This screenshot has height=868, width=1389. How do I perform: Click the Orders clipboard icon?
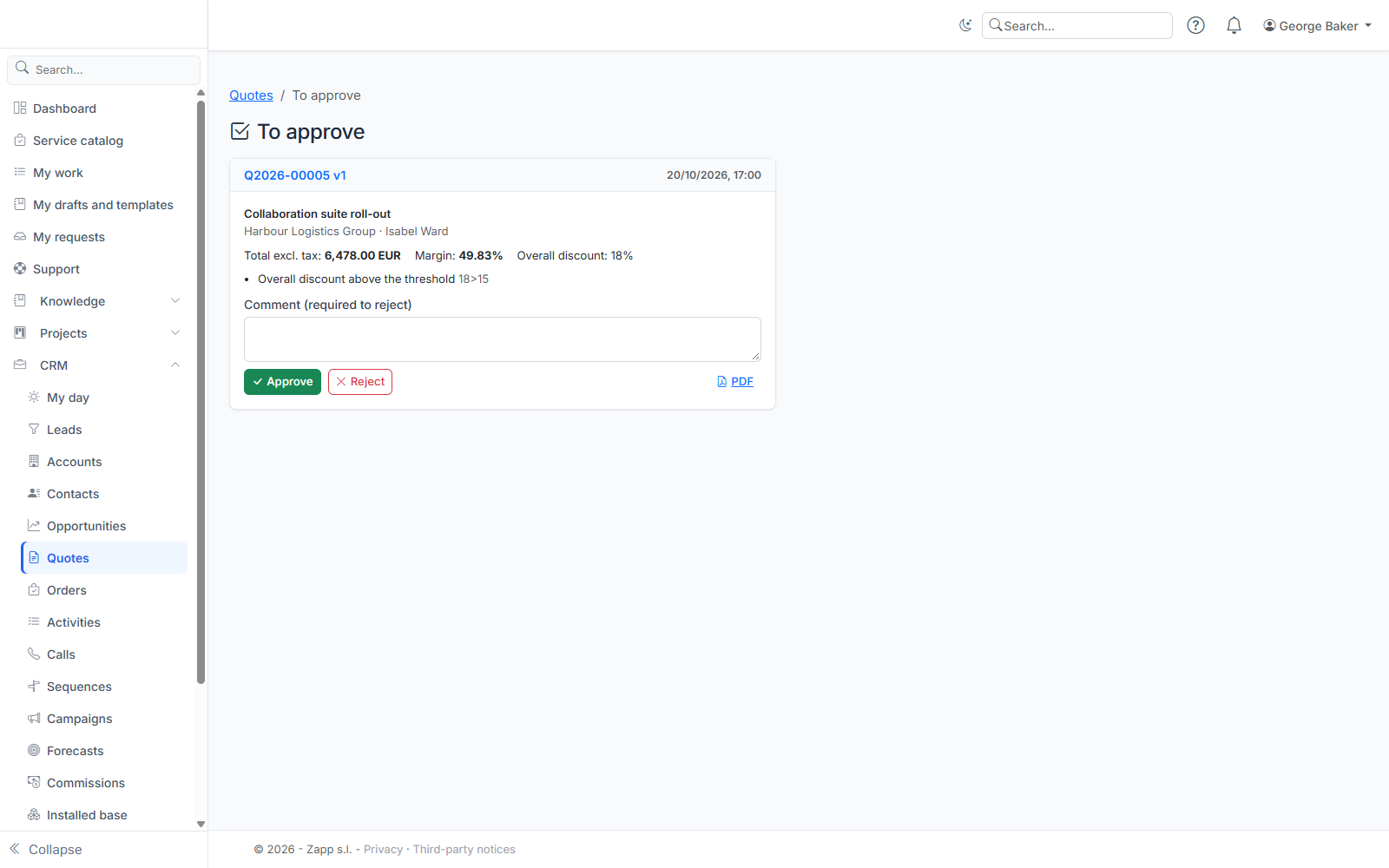[34, 590]
